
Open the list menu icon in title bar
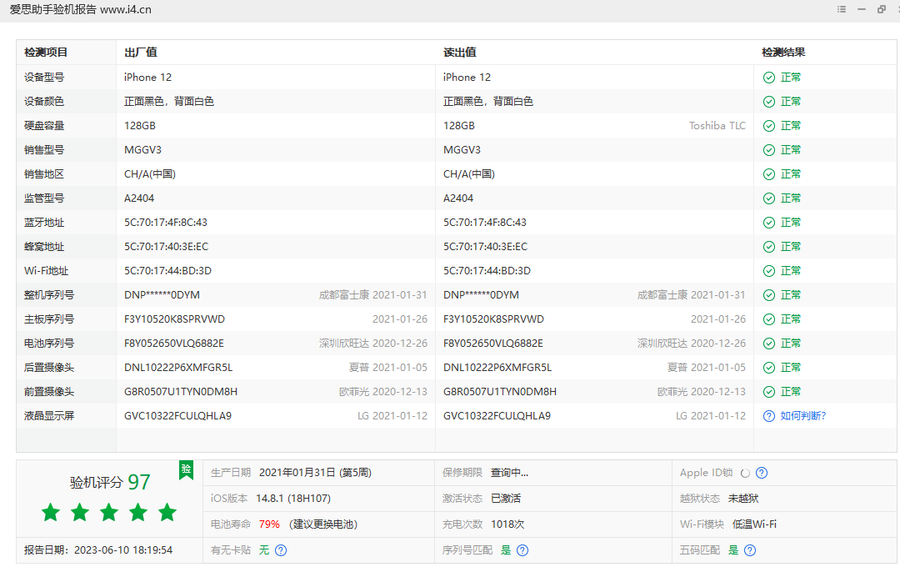(x=841, y=9)
